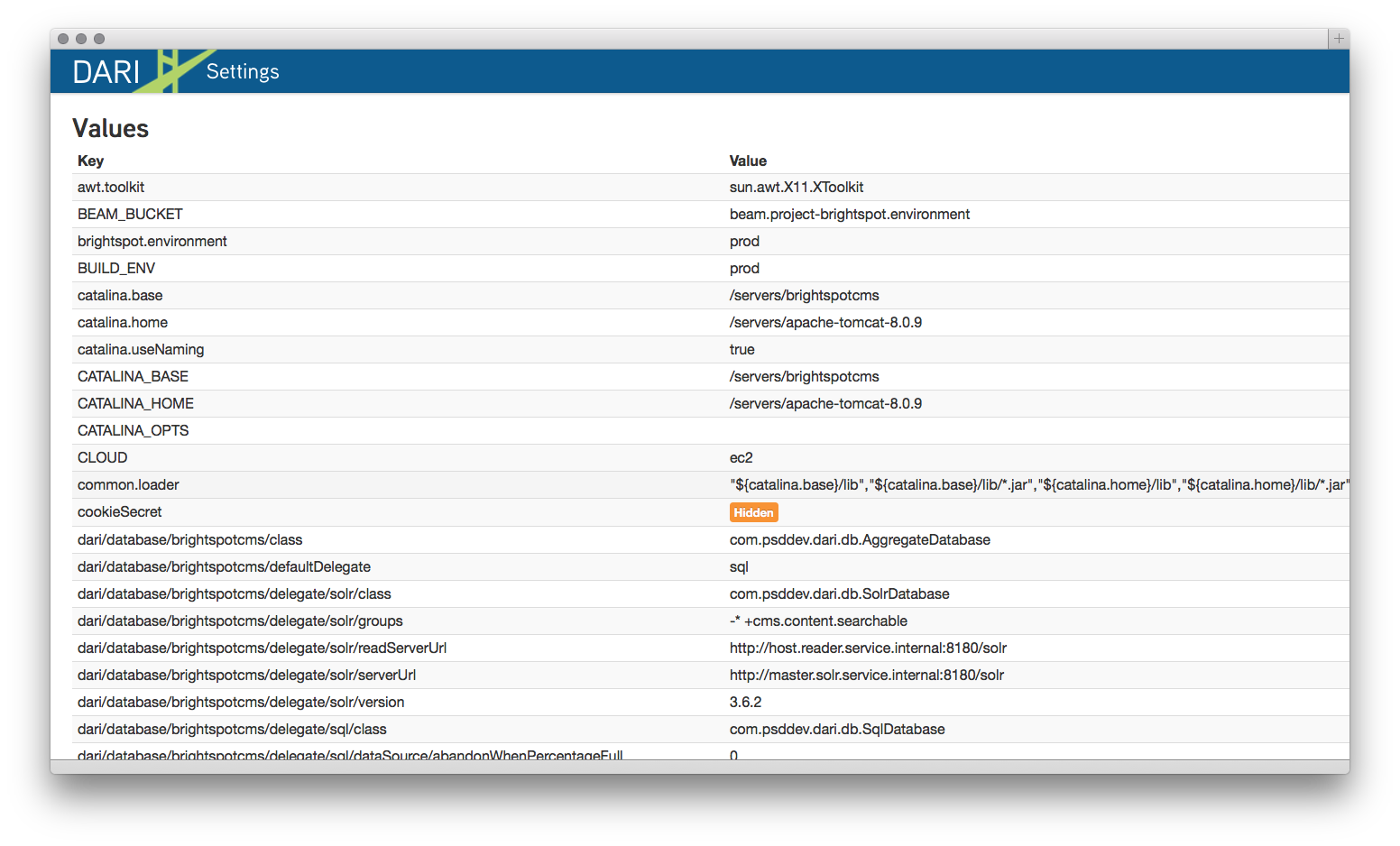Image resolution: width=1400 pixels, height=846 pixels.
Task: Select the delegate/sql/class key
Action: tap(232, 729)
